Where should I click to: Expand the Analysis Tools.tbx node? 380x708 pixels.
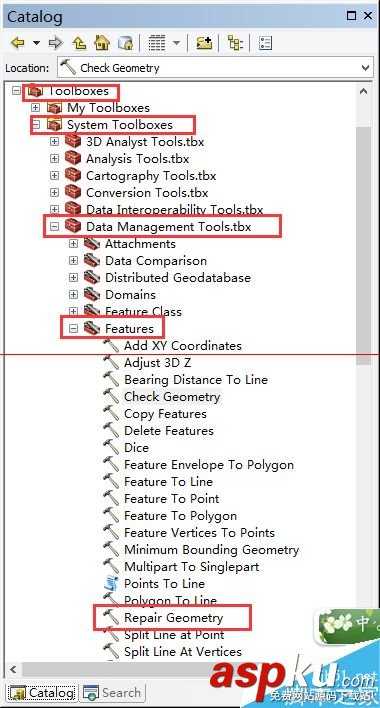55,159
